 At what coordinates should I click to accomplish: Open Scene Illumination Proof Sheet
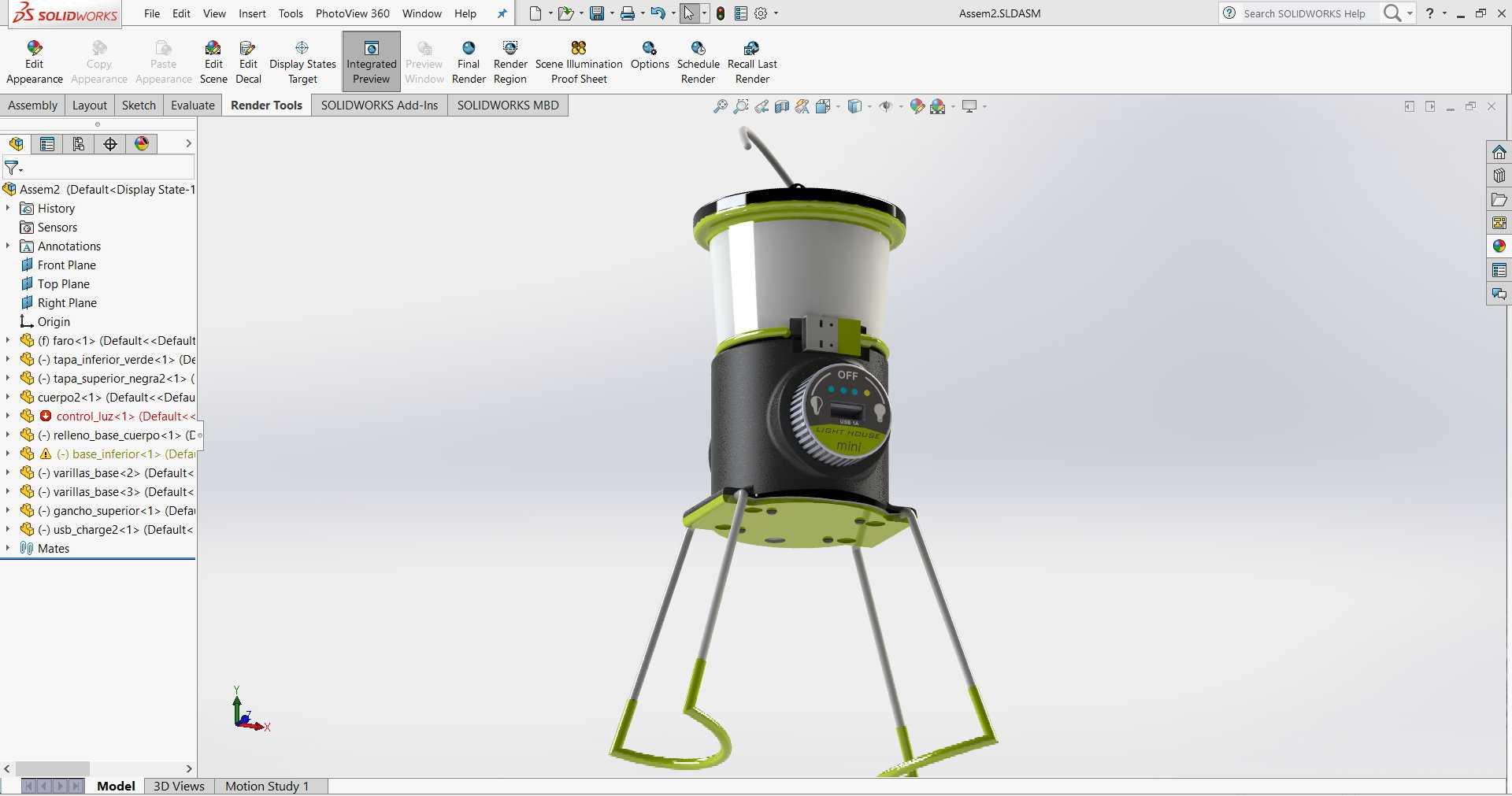[579, 62]
